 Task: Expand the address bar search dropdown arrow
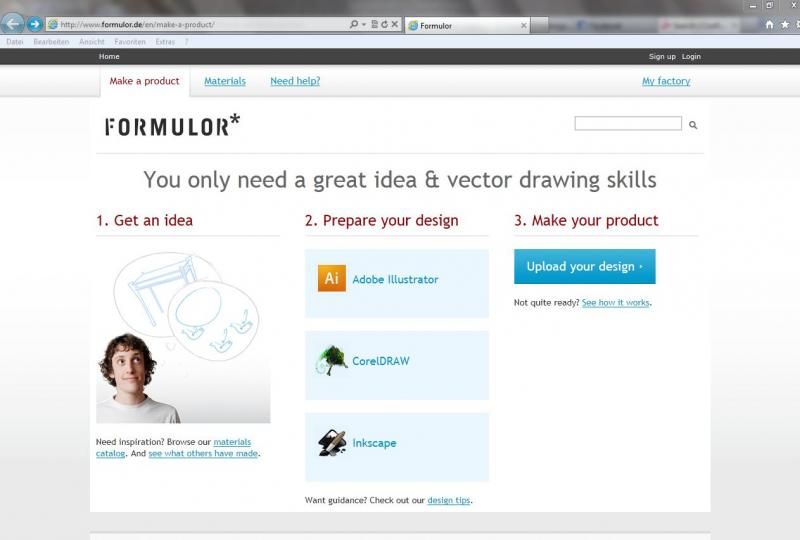coord(364,24)
